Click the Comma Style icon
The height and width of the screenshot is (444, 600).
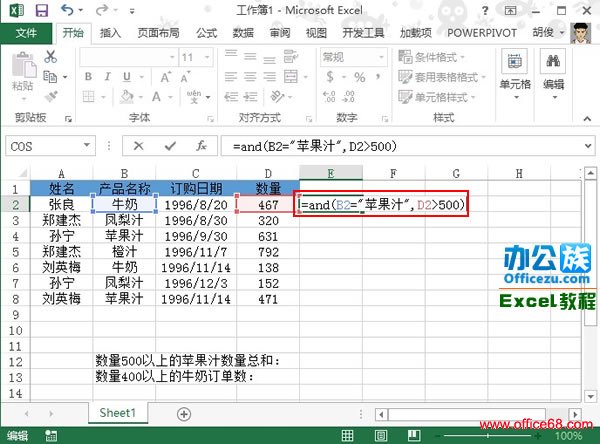click(x=378, y=77)
